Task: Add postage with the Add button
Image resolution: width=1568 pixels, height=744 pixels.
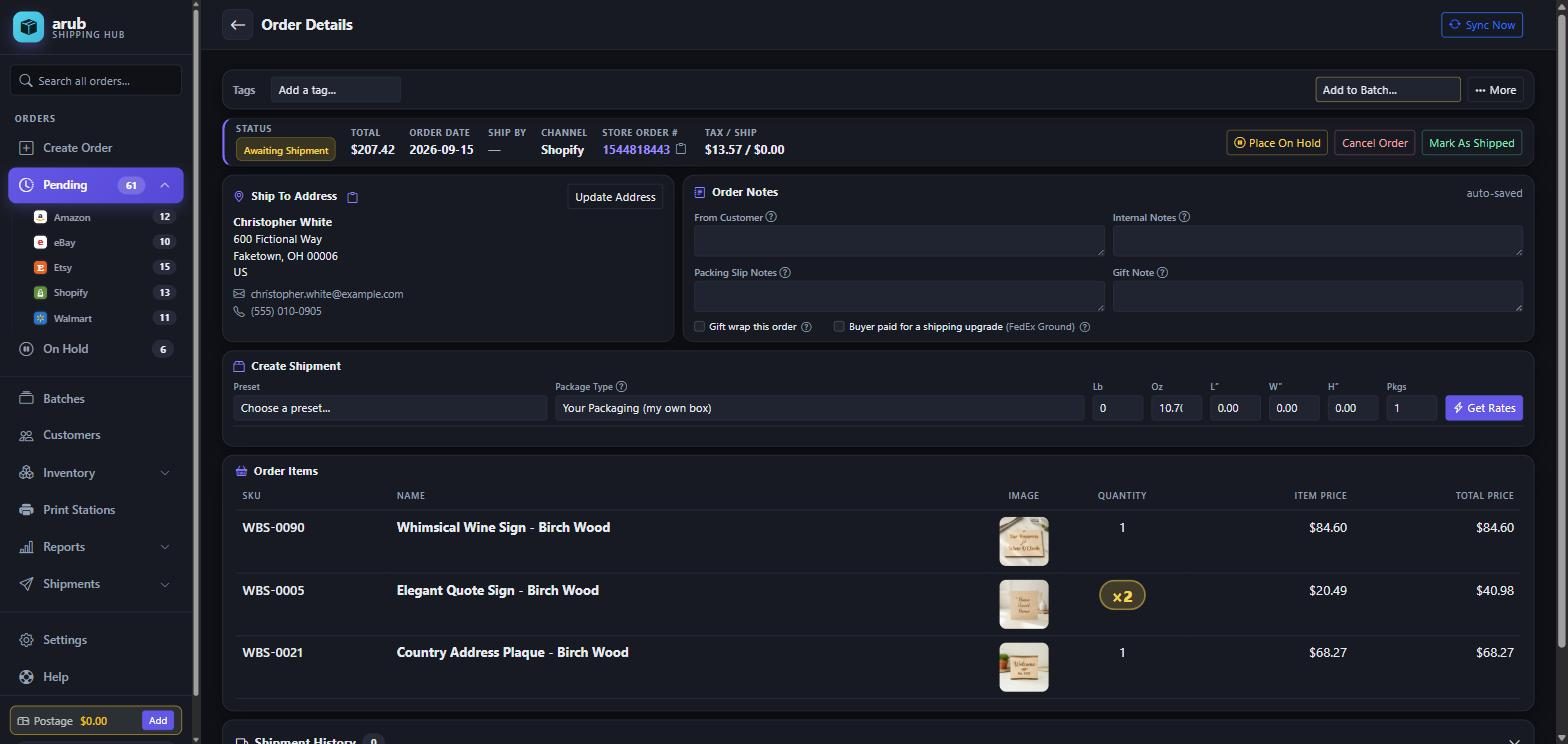Action: pyautogui.click(x=158, y=721)
